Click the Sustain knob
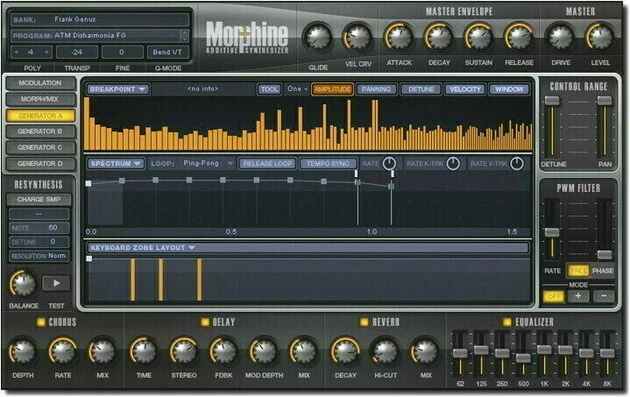 (x=479, y=37)
